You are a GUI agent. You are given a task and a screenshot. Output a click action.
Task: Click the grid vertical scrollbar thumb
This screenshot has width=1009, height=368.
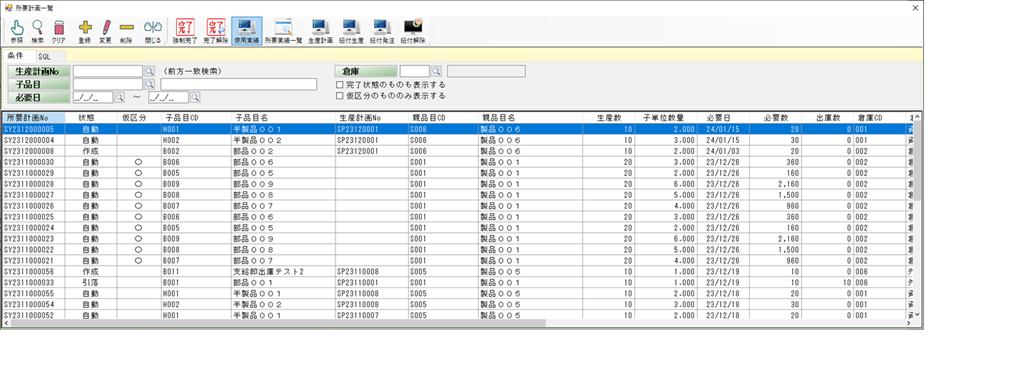(x=918, y=161)
